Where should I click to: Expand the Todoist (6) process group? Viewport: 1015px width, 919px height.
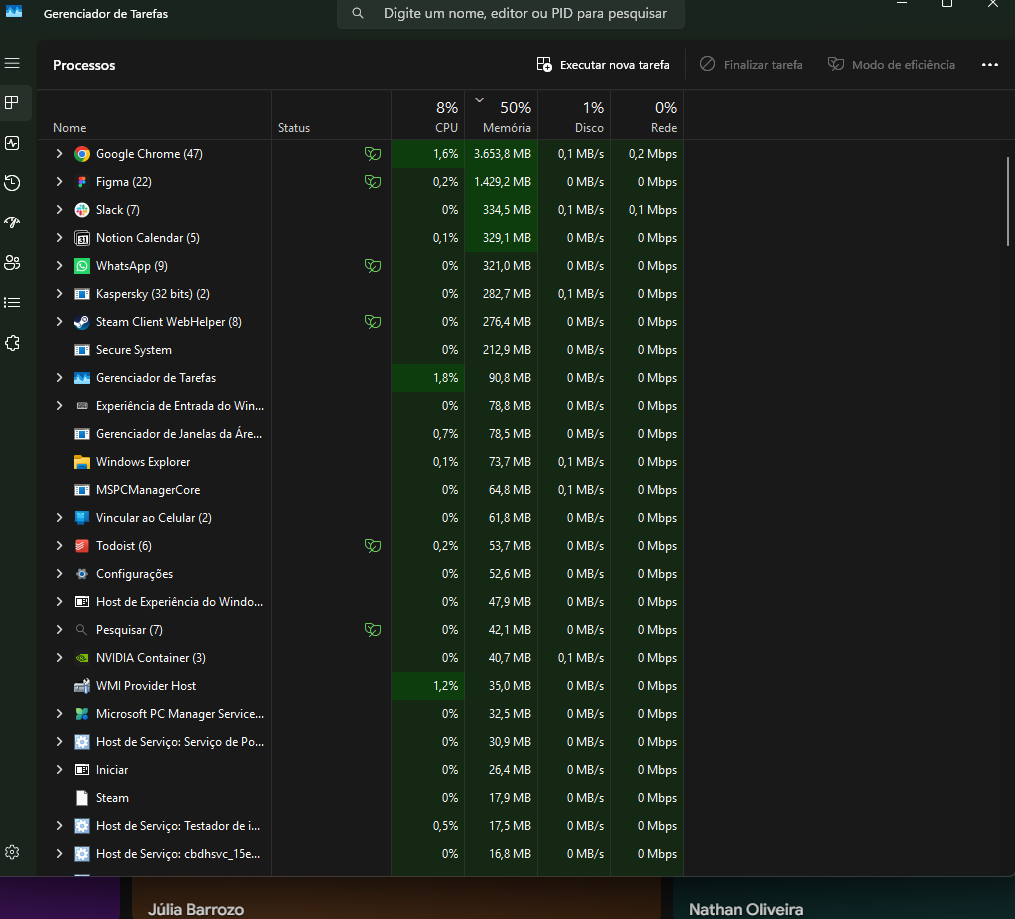60,546
